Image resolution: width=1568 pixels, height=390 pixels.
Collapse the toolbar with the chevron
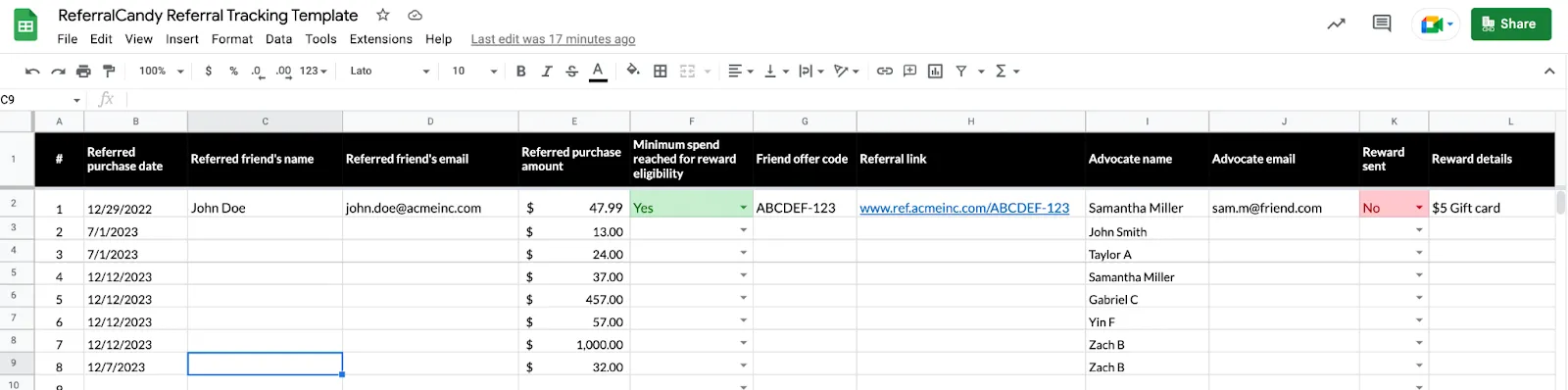pos(1549,71)
